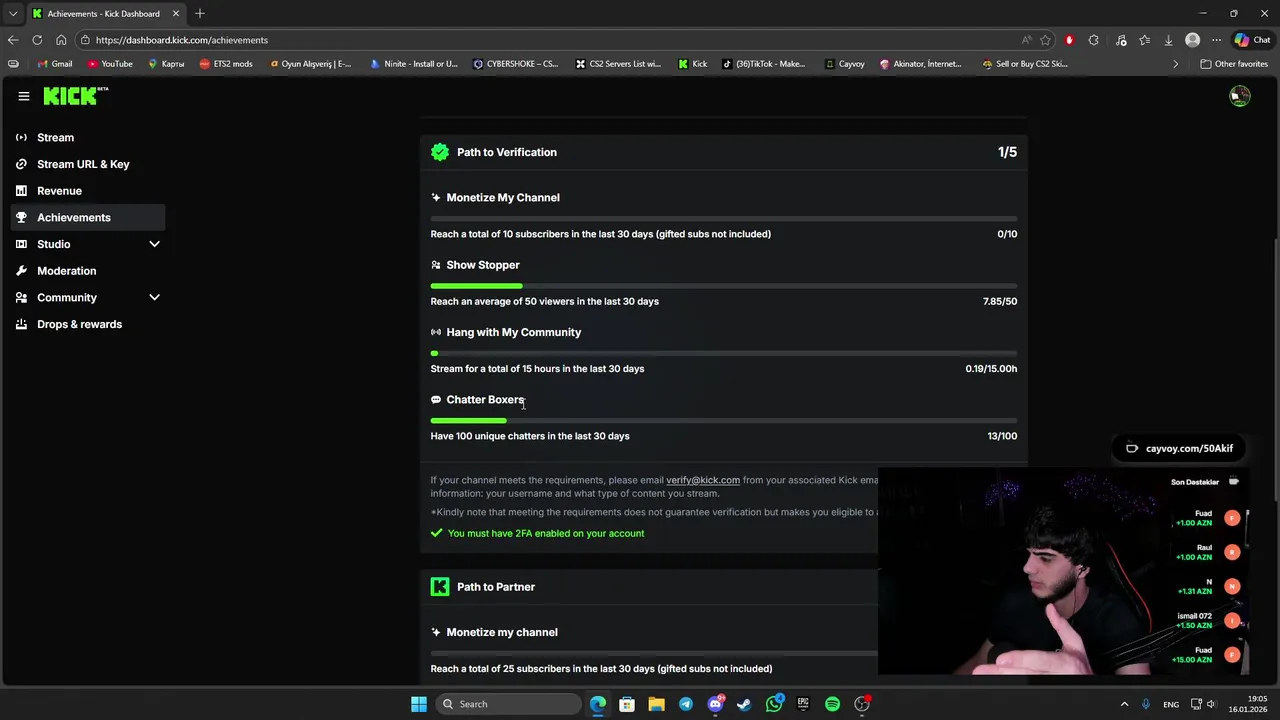Open the Gmail bookmark

coord(55,64)
